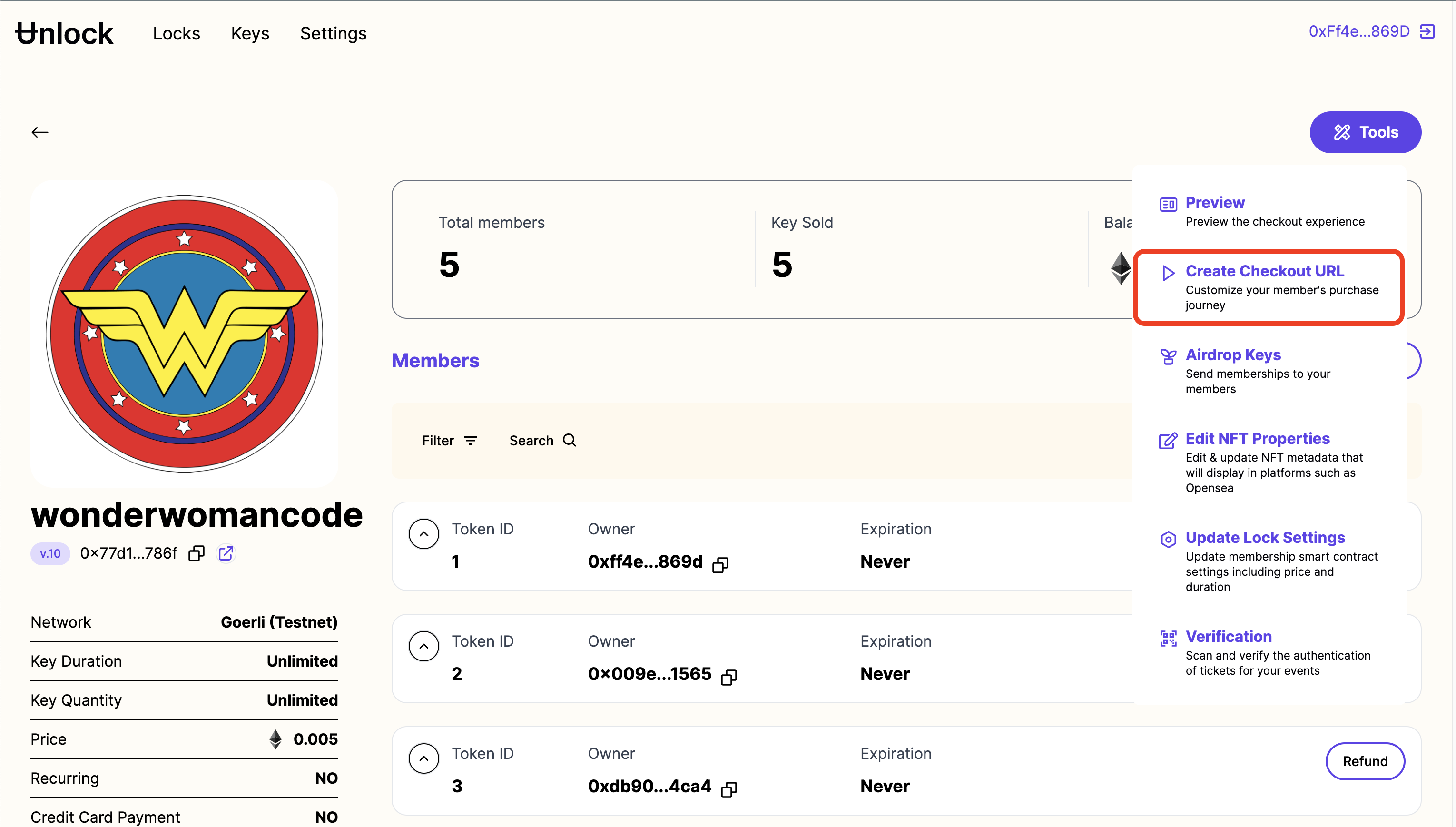This screenshot has height=827, width=1456.
Task: Open the Filter dropdown for members
Action: click(449, 440)
